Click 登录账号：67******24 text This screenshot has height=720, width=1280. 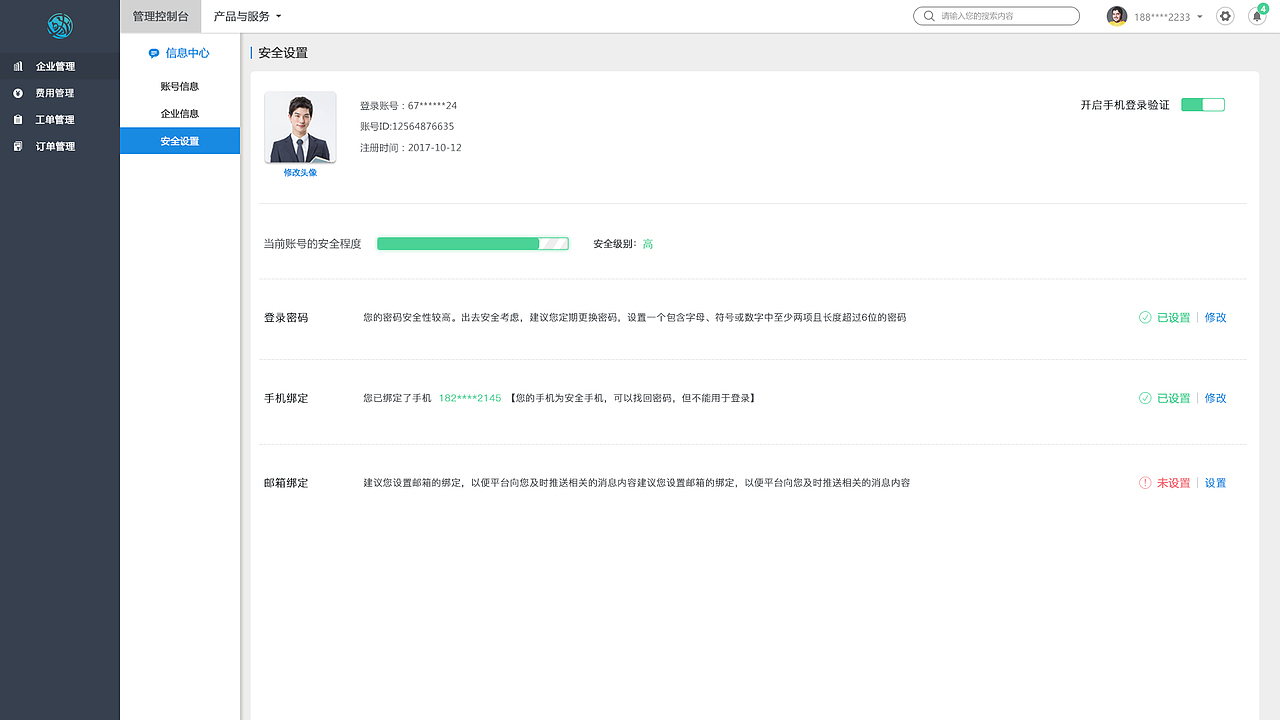(x=408, y=105)
